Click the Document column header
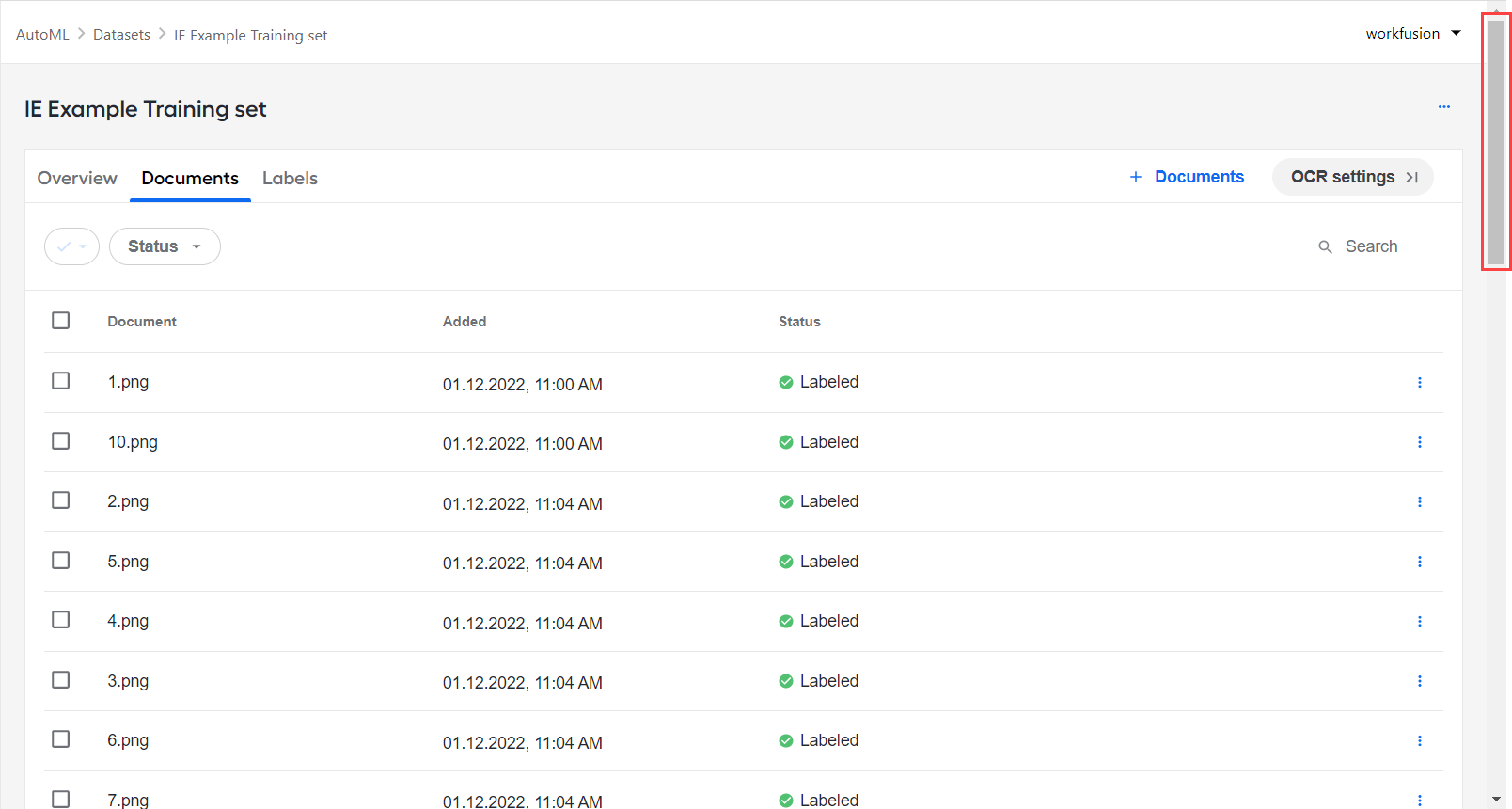This screenshot has height=809, width=1512. (x=142, y=322)
